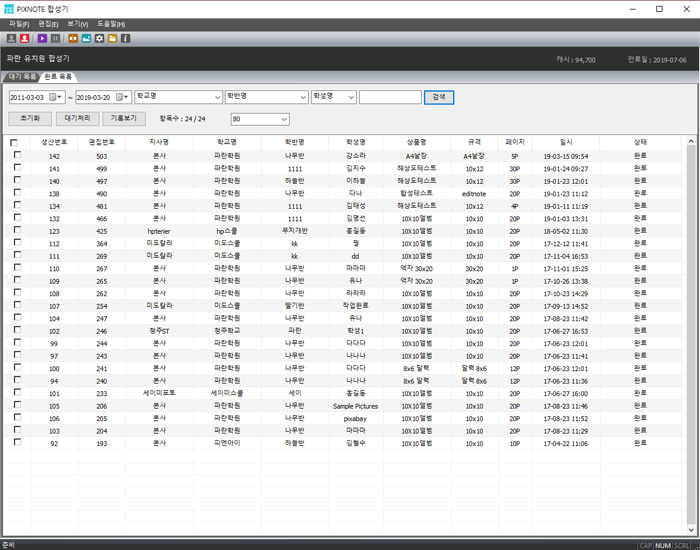Click the red user icon in toolbar
Screen dimensions: 700x550
[24, 38]
